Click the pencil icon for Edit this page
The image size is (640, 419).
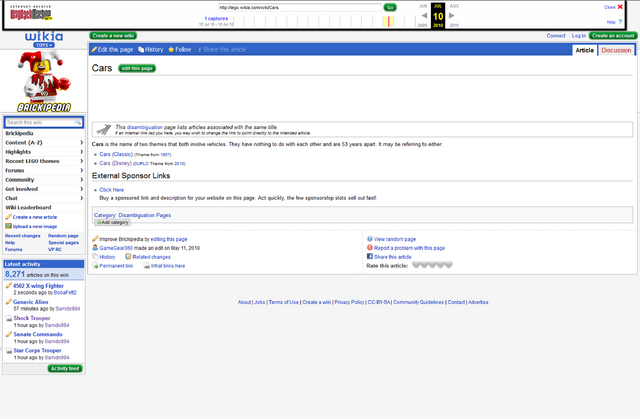(x=94, y=49)
